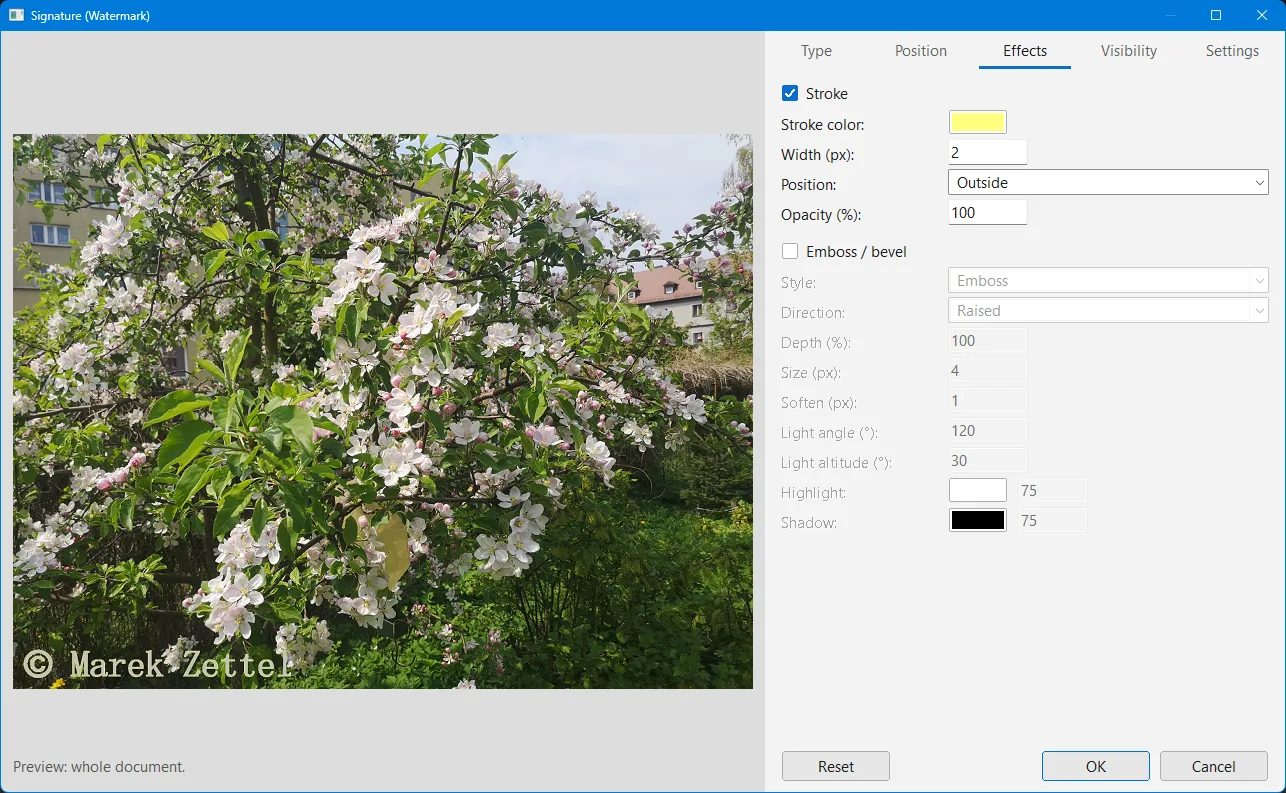Switch to the Type tab
Image resolution: width=1286 pixels, height=793 pixels.
click(816, 51)
